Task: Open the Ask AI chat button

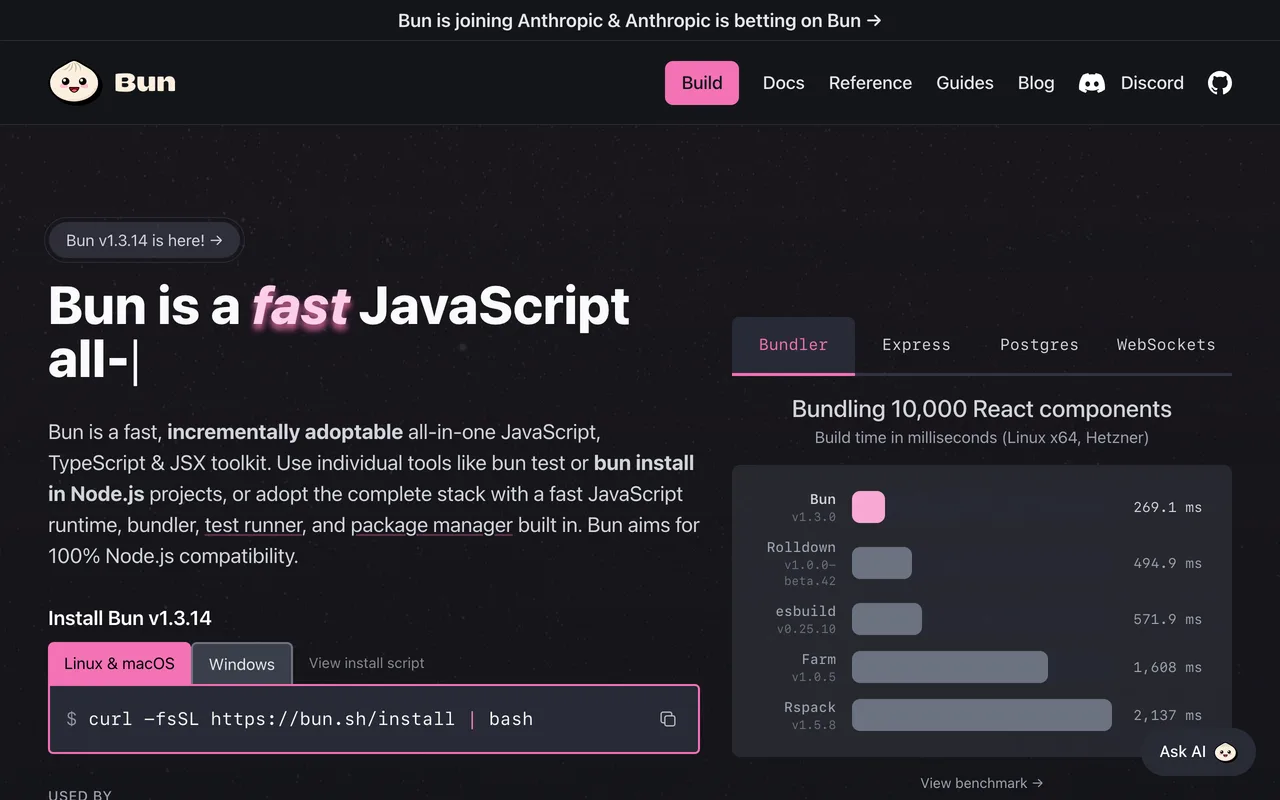Action: [x=1198, y=752]
